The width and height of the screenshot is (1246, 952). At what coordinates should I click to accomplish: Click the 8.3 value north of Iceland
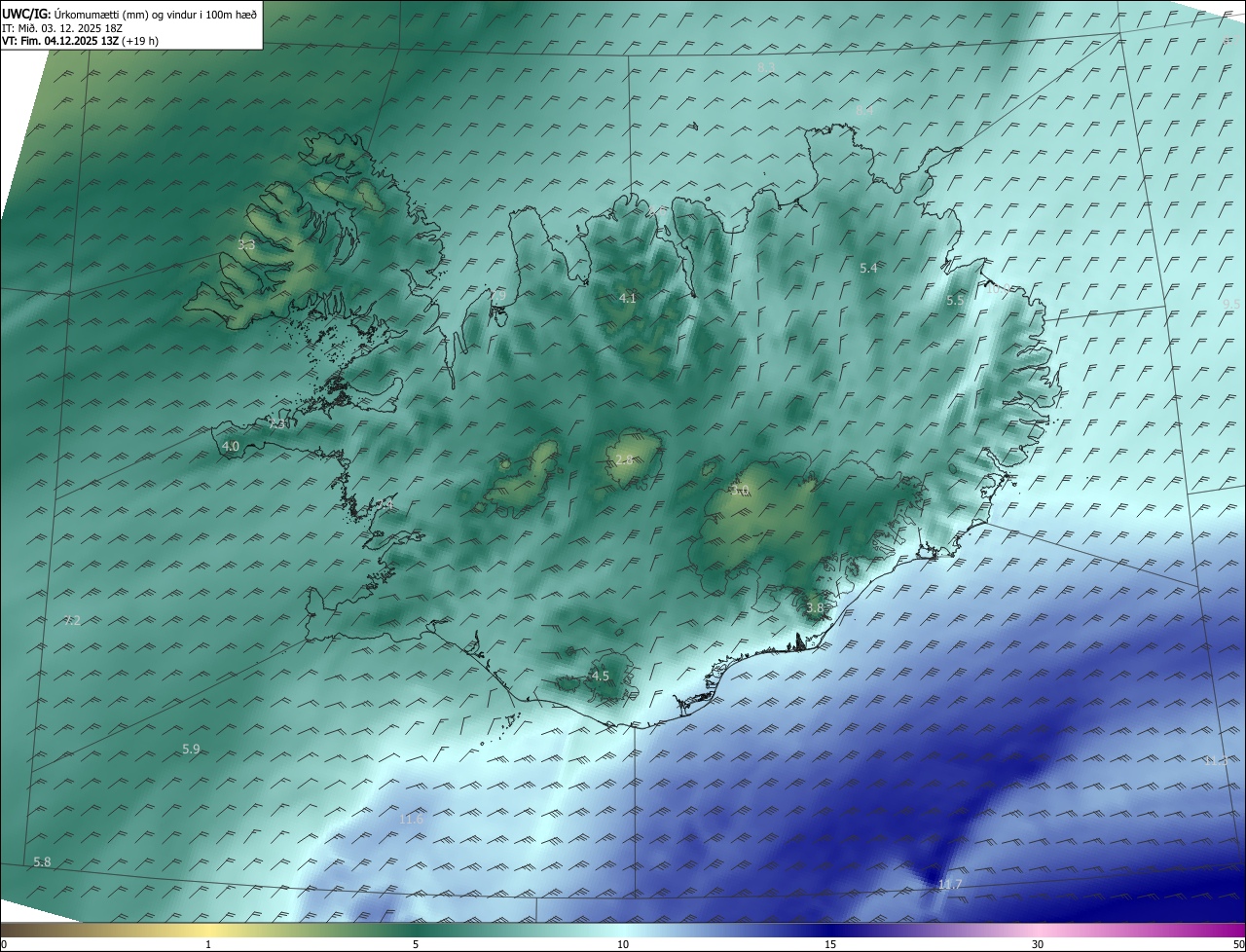(766, 67)
